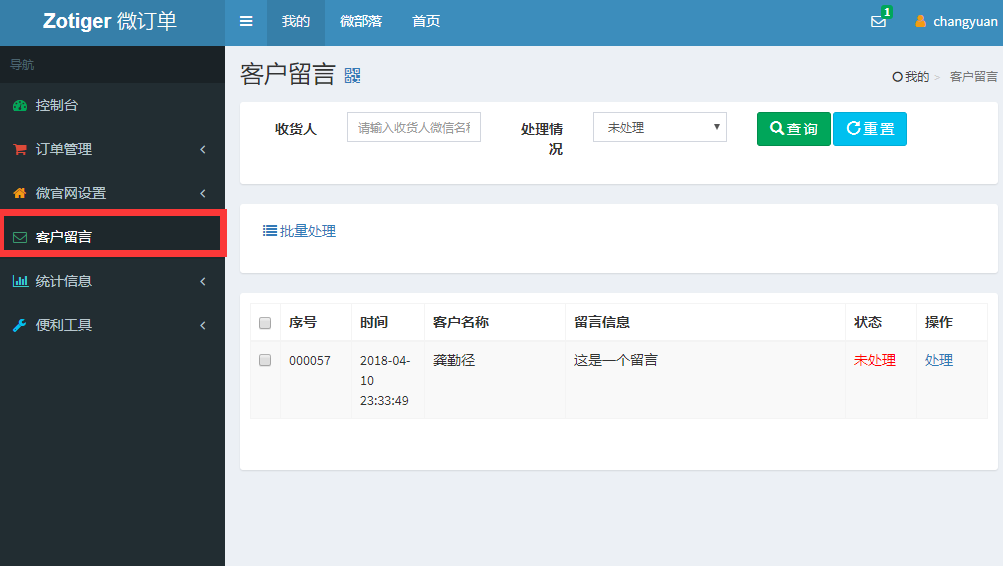Image resolution: width=1003 pixels, height=566 pixels.
Task: Click the changyuan username link
Action: click(x=965, y=22)
